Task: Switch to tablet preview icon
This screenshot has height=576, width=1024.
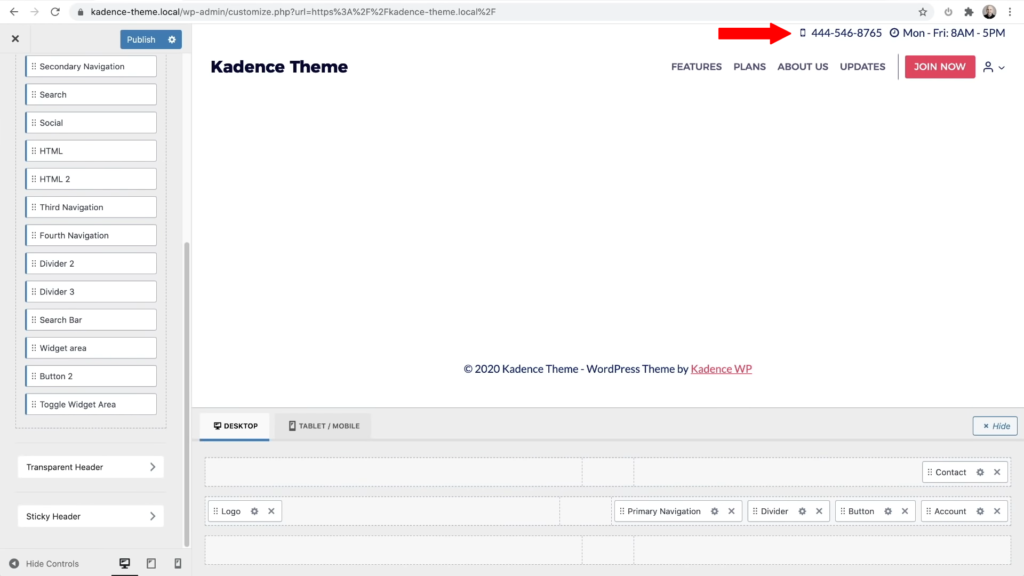Action: (151, 563)
